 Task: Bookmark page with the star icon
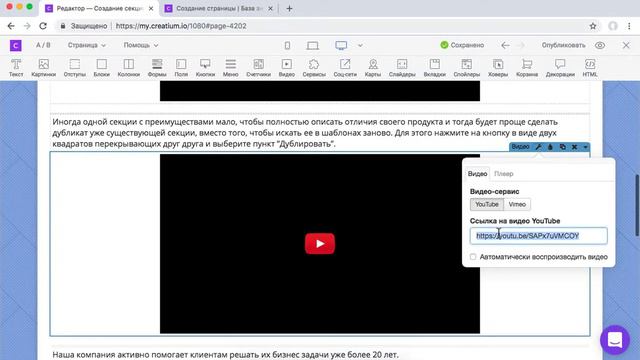593,26
